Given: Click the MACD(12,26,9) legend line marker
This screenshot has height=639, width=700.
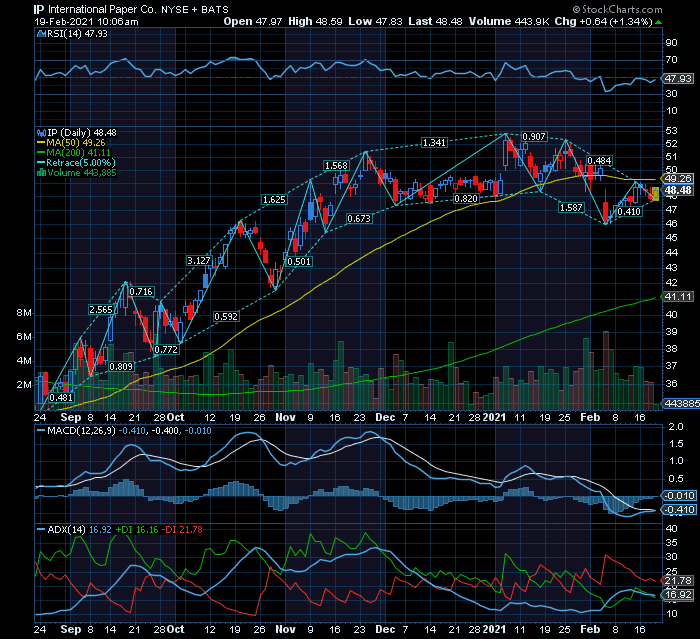Looking at the screenshot, I should click(x=41, y=431).
